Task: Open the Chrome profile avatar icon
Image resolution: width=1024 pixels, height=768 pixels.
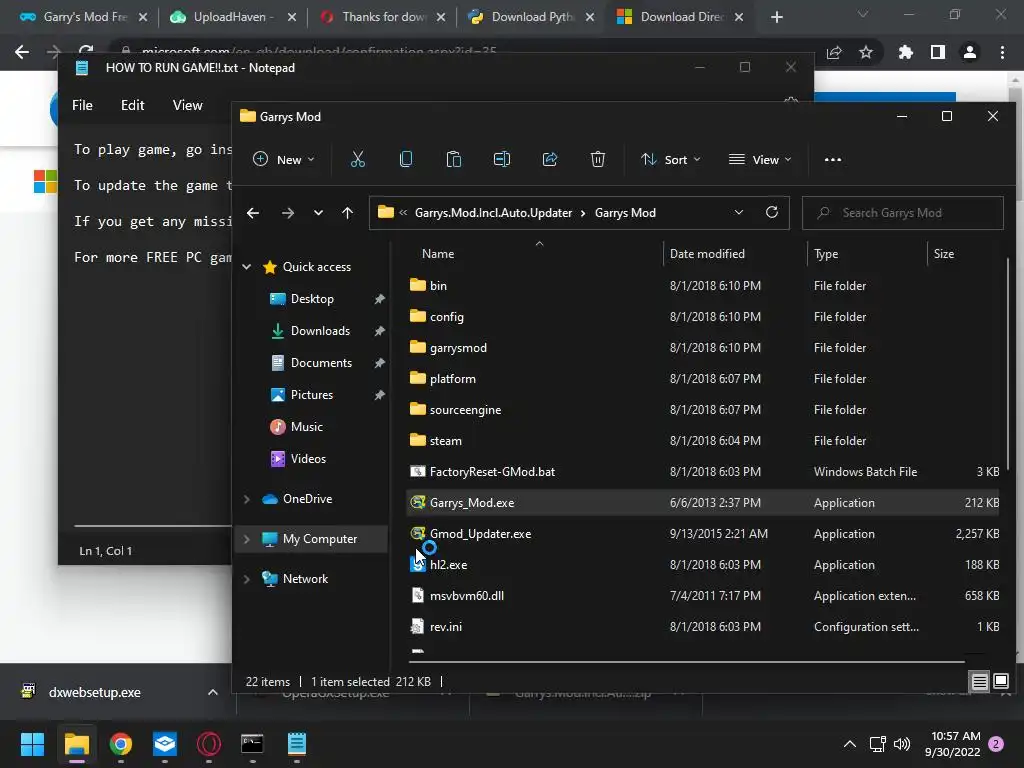Action: [970, 52]
